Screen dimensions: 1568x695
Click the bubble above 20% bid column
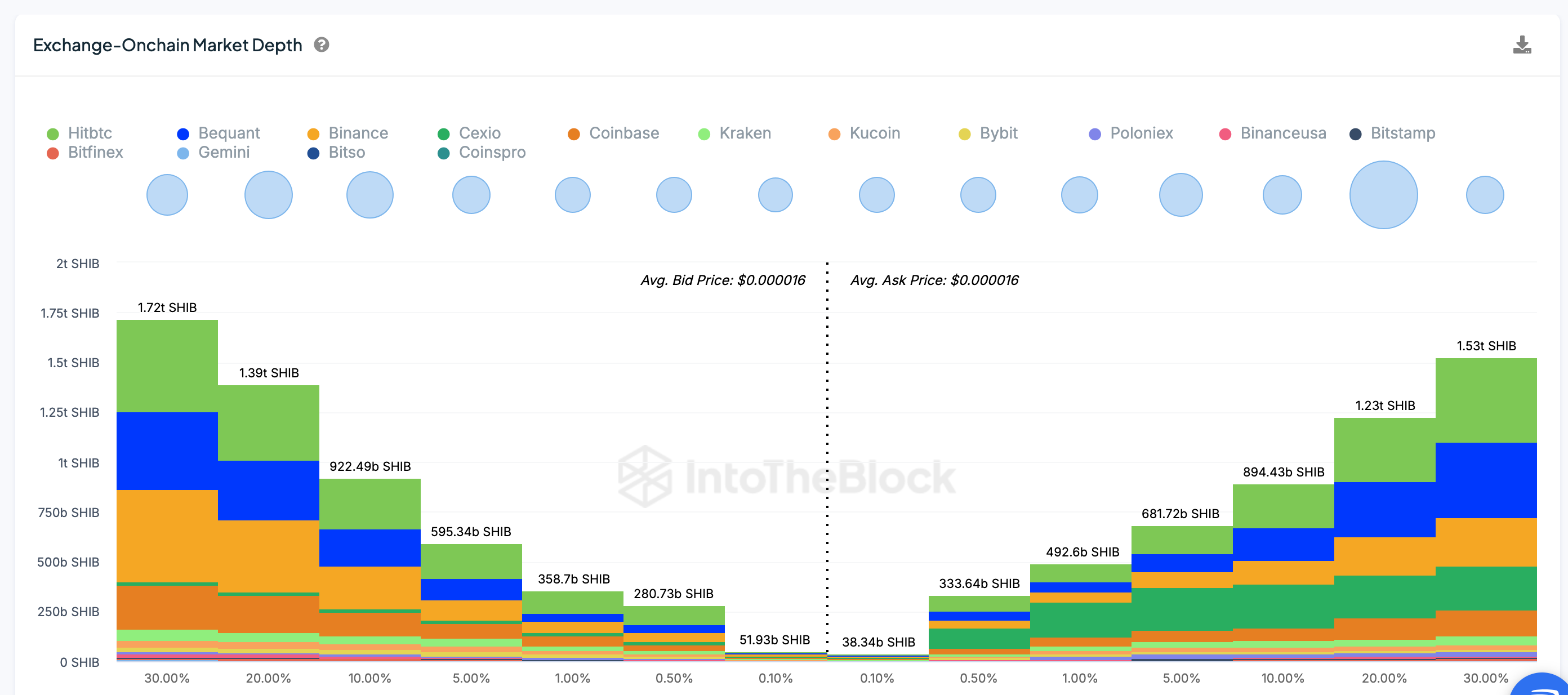tap(269, 195)
